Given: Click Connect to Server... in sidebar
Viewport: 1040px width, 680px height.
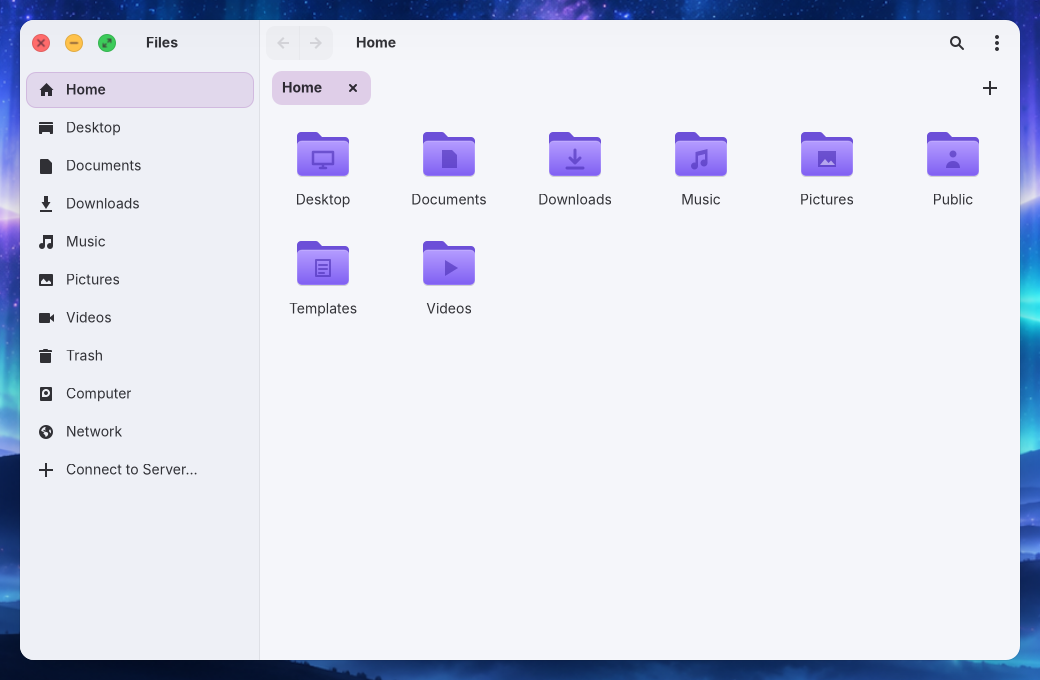Looking at the screenshot, I should (x=140, y=470).
